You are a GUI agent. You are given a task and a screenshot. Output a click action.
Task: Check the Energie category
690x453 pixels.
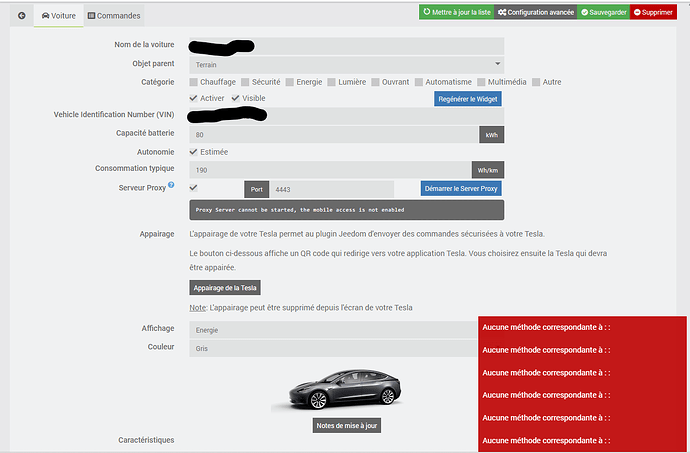click(290, 82)
